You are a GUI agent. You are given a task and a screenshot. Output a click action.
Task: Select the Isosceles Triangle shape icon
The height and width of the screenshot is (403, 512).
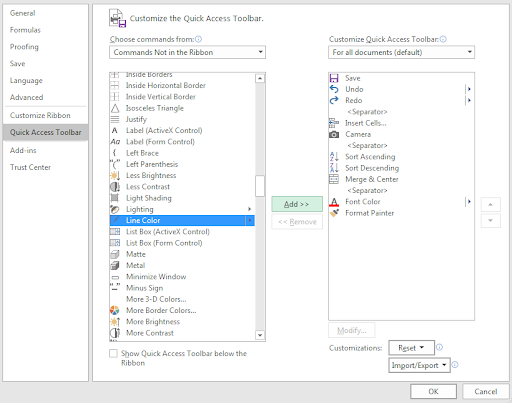coord(115,108)
